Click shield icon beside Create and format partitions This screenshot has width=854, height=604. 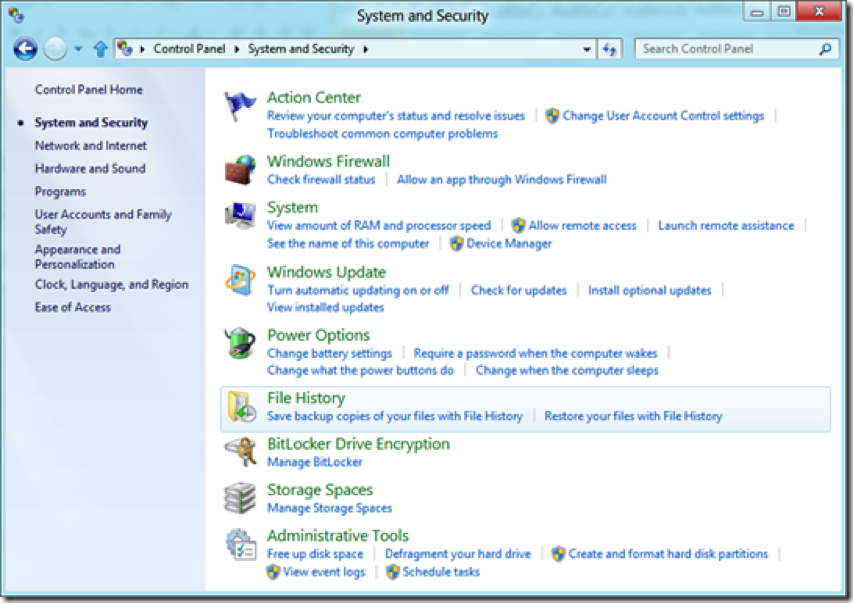pos(558,554)
